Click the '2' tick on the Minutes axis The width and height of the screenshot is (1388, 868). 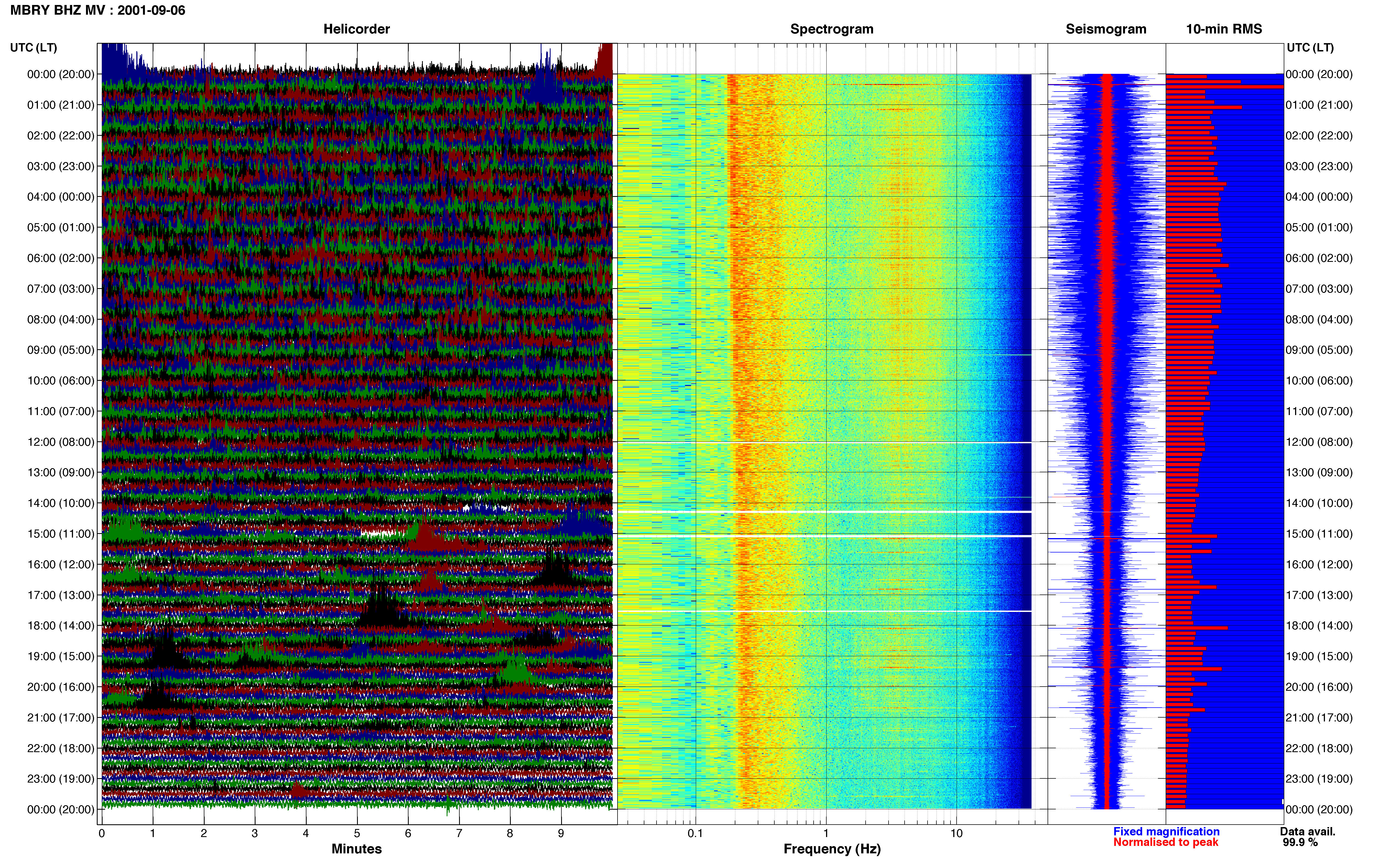click(204, 833)
